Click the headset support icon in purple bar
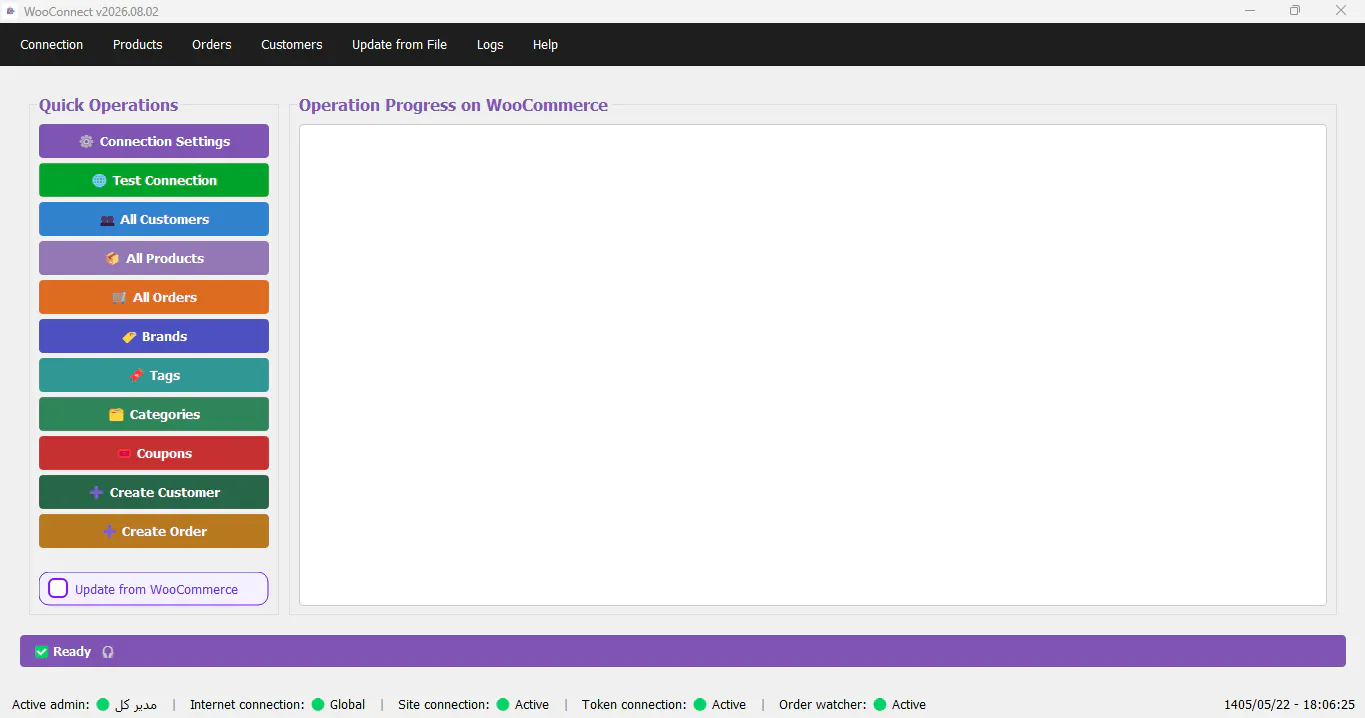 pos(108,652)
